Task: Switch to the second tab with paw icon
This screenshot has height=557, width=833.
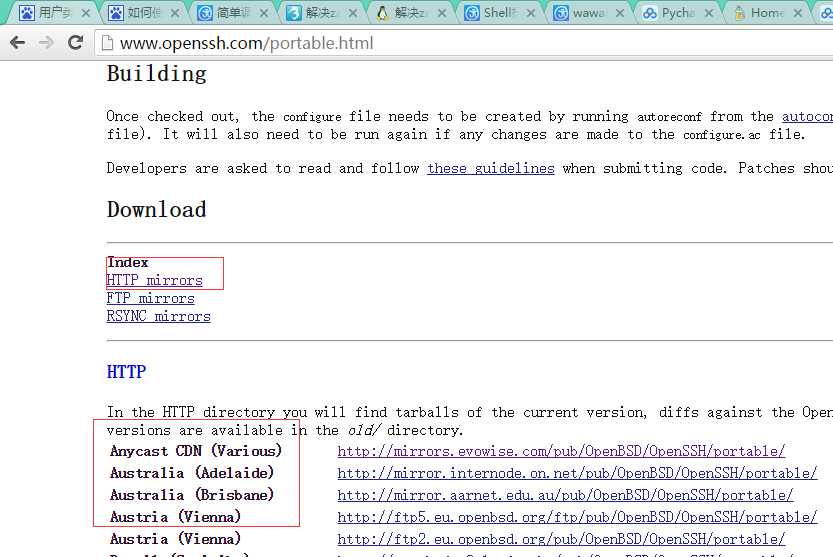Action: [x=142, y=13]
